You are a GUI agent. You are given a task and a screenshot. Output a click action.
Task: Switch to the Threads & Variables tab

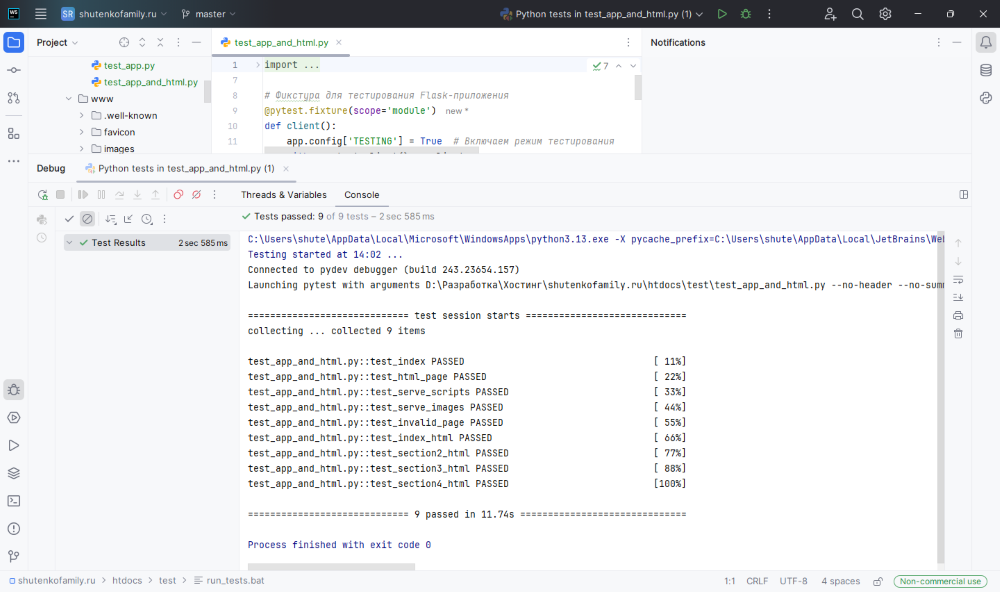point(283,195)
